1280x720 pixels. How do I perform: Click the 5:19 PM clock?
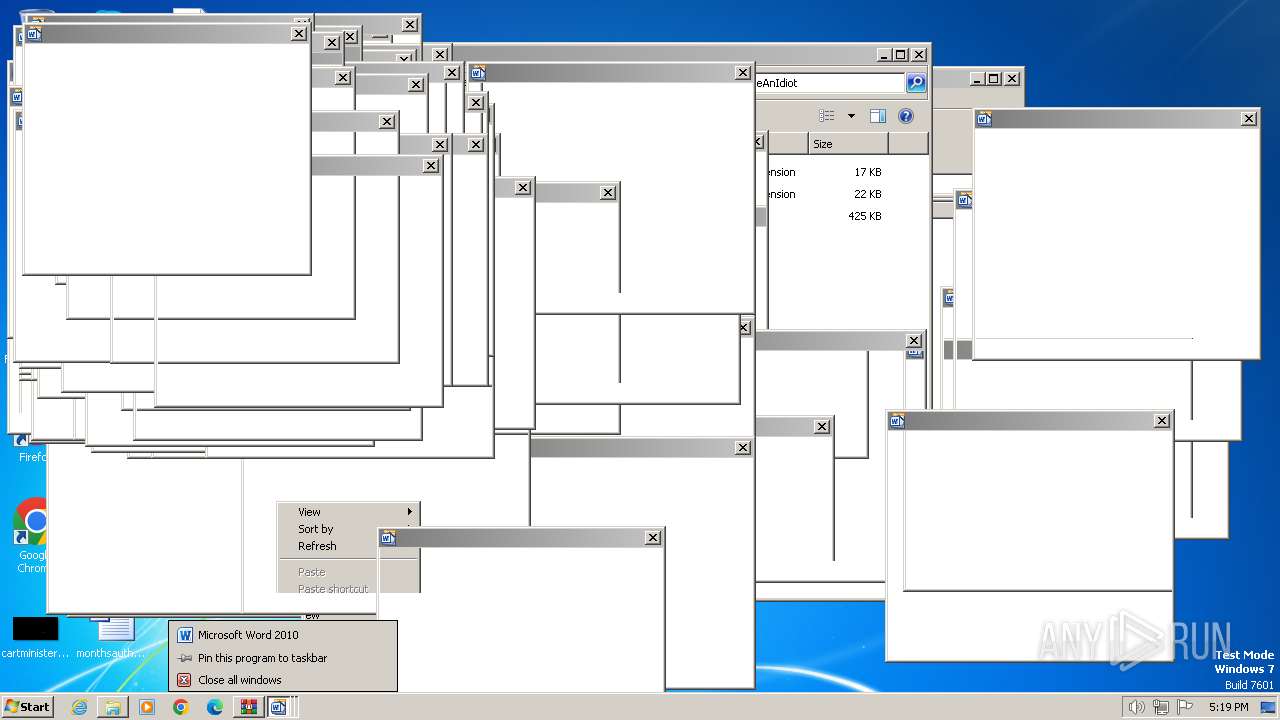(1228, 707)
